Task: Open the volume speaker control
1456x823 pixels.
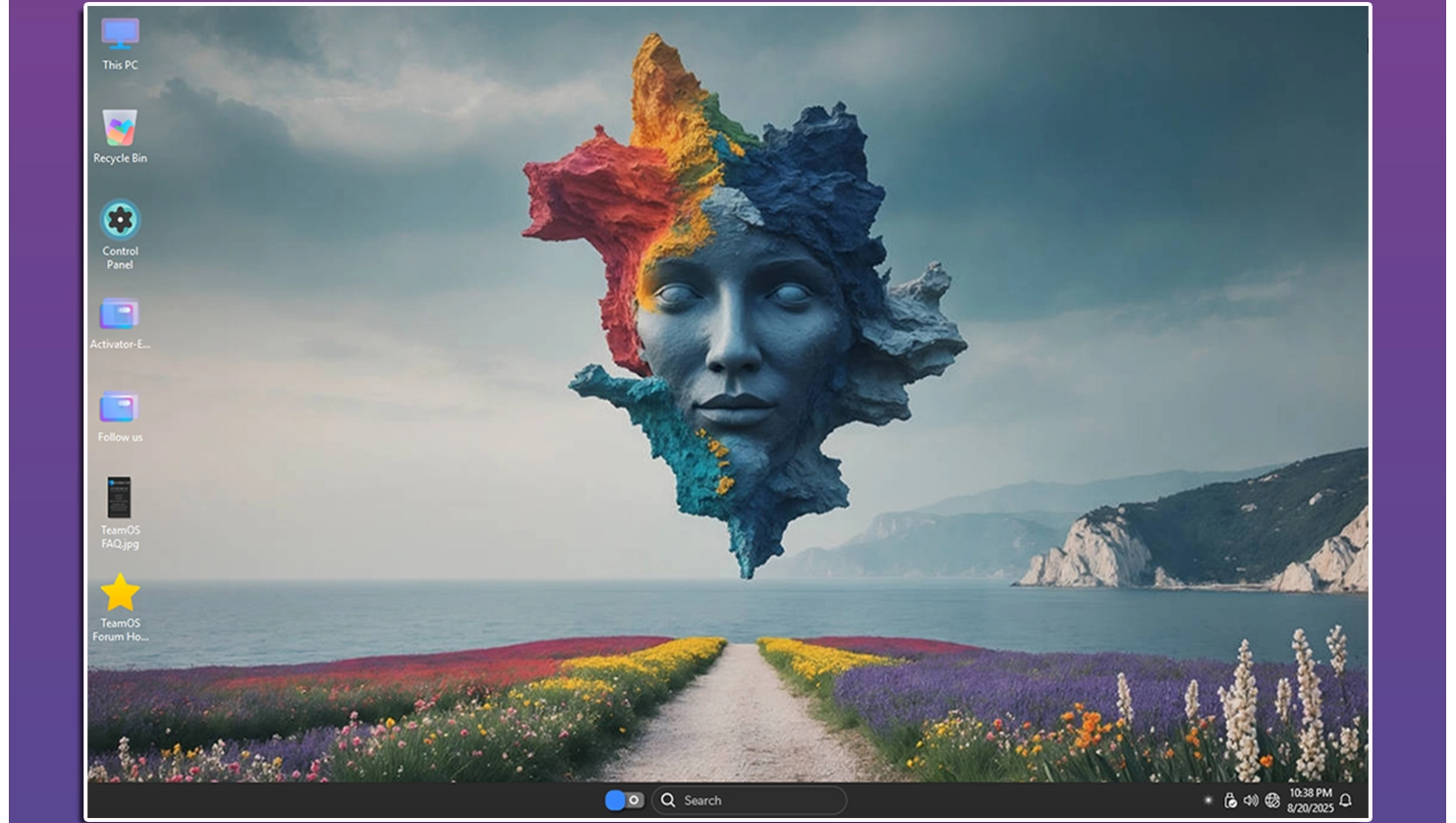Action: pyautogui.click(x=1251, y=800)
